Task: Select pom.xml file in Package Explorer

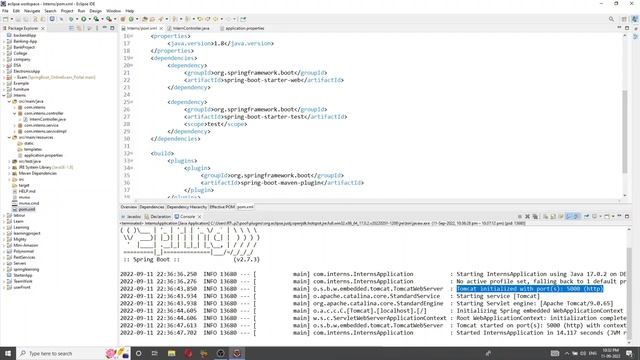Action: click(x=27, y=209)
